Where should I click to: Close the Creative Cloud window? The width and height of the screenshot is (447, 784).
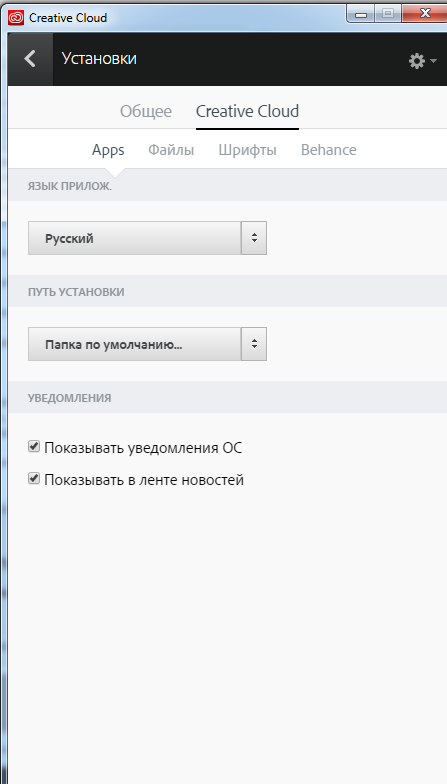click(425, 14)
